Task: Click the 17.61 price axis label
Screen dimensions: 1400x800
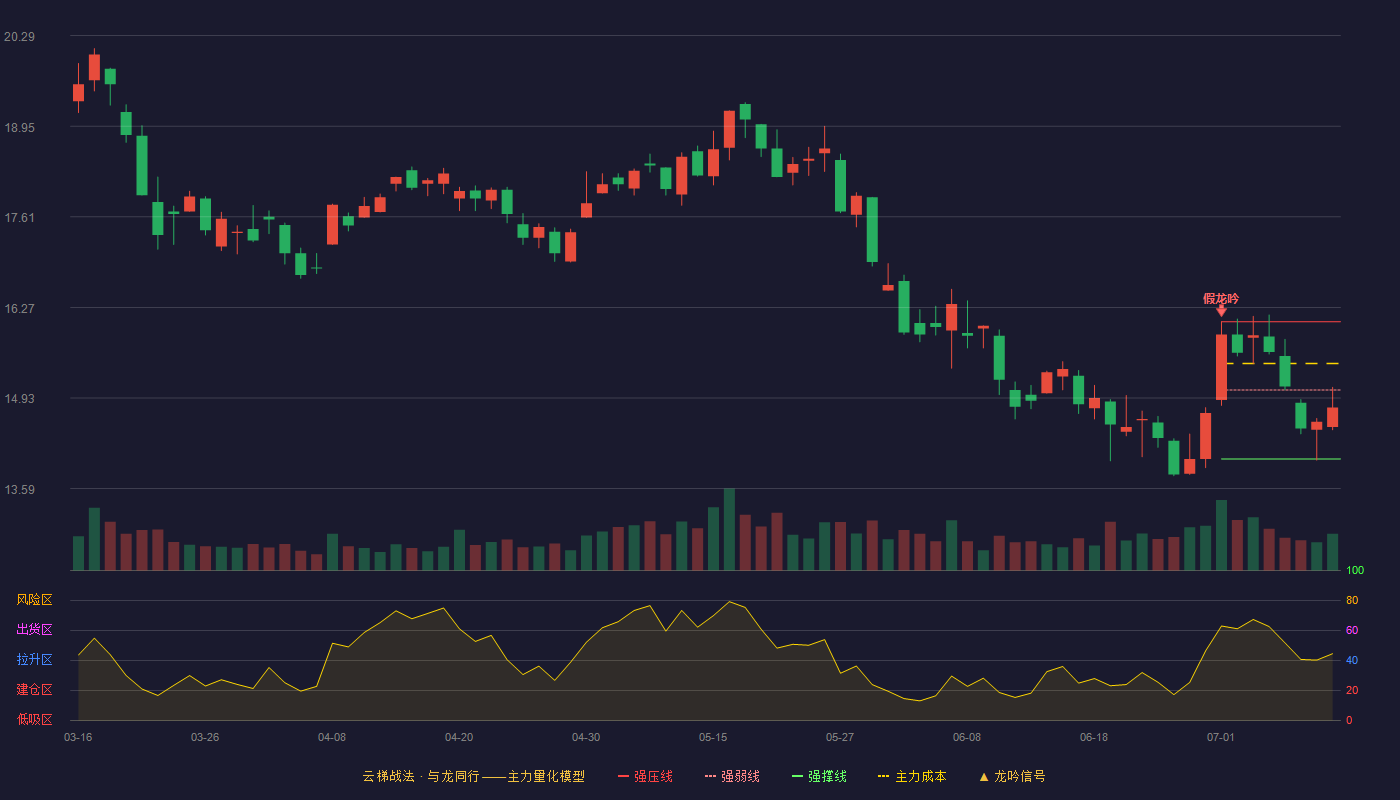Action: click(19, 218)
